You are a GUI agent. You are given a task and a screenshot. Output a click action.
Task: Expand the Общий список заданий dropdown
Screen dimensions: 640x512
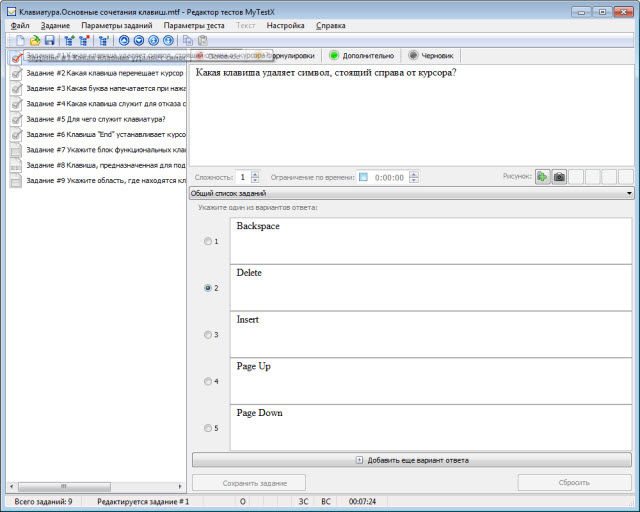pos(628,193)
